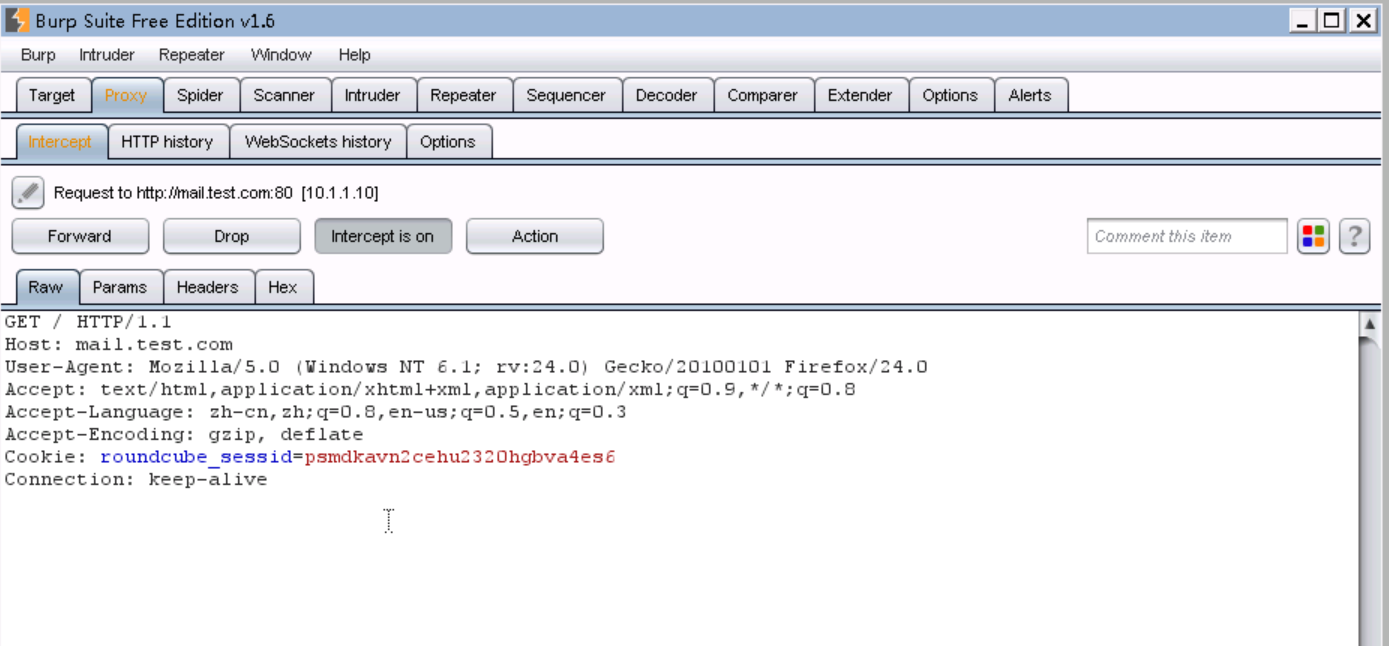Click the Accept-Language header line
The width and height of the screenshot is (1389, 646).
click(x=316, y=412)
